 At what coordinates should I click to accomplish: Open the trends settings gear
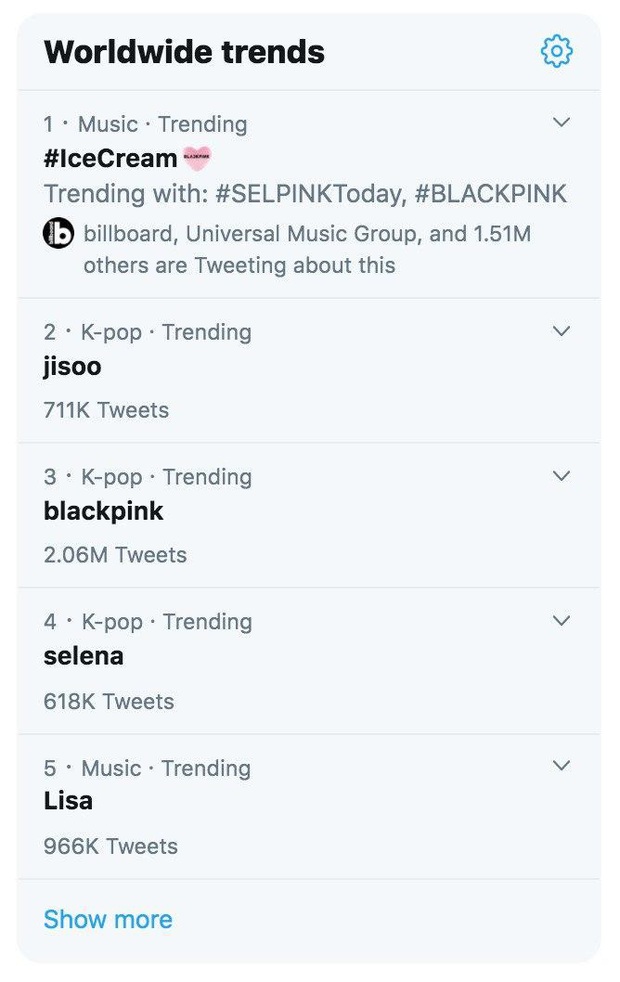pos(557,51)
